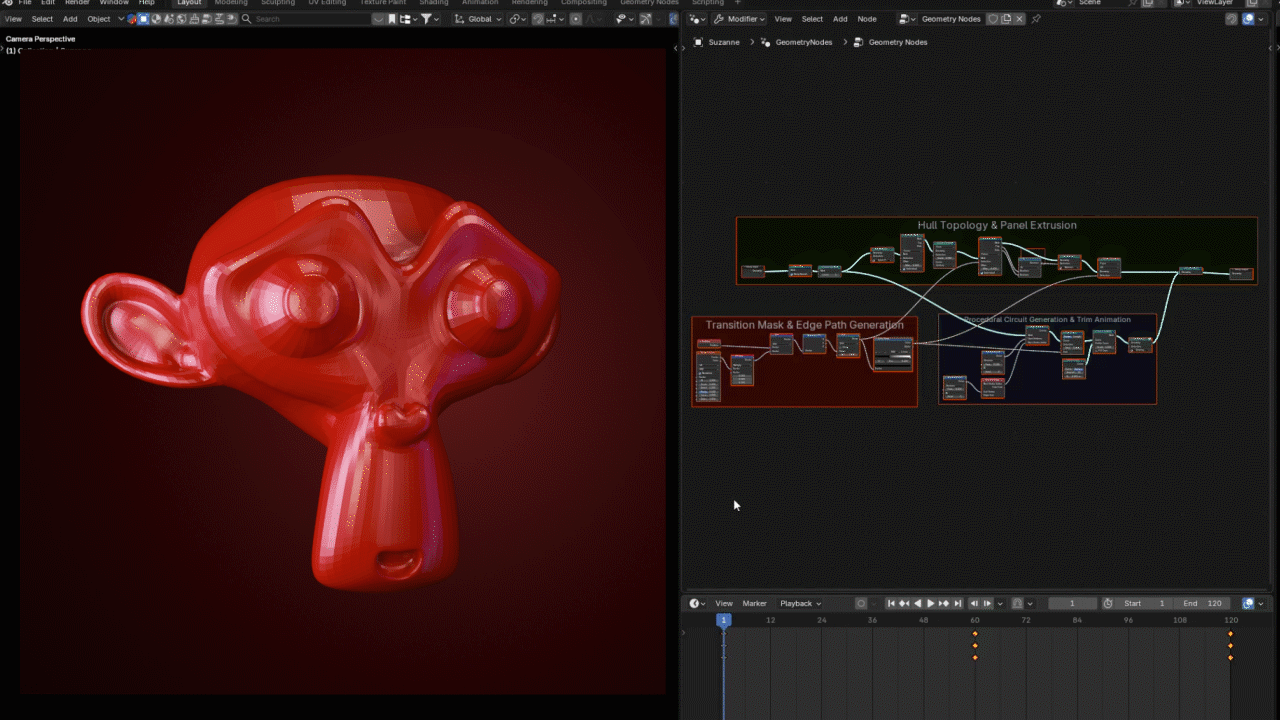Click node tree icon before Geometry Nodes breadcrumb
This screenshot has height=720, width=1280.
coord(858,42)
